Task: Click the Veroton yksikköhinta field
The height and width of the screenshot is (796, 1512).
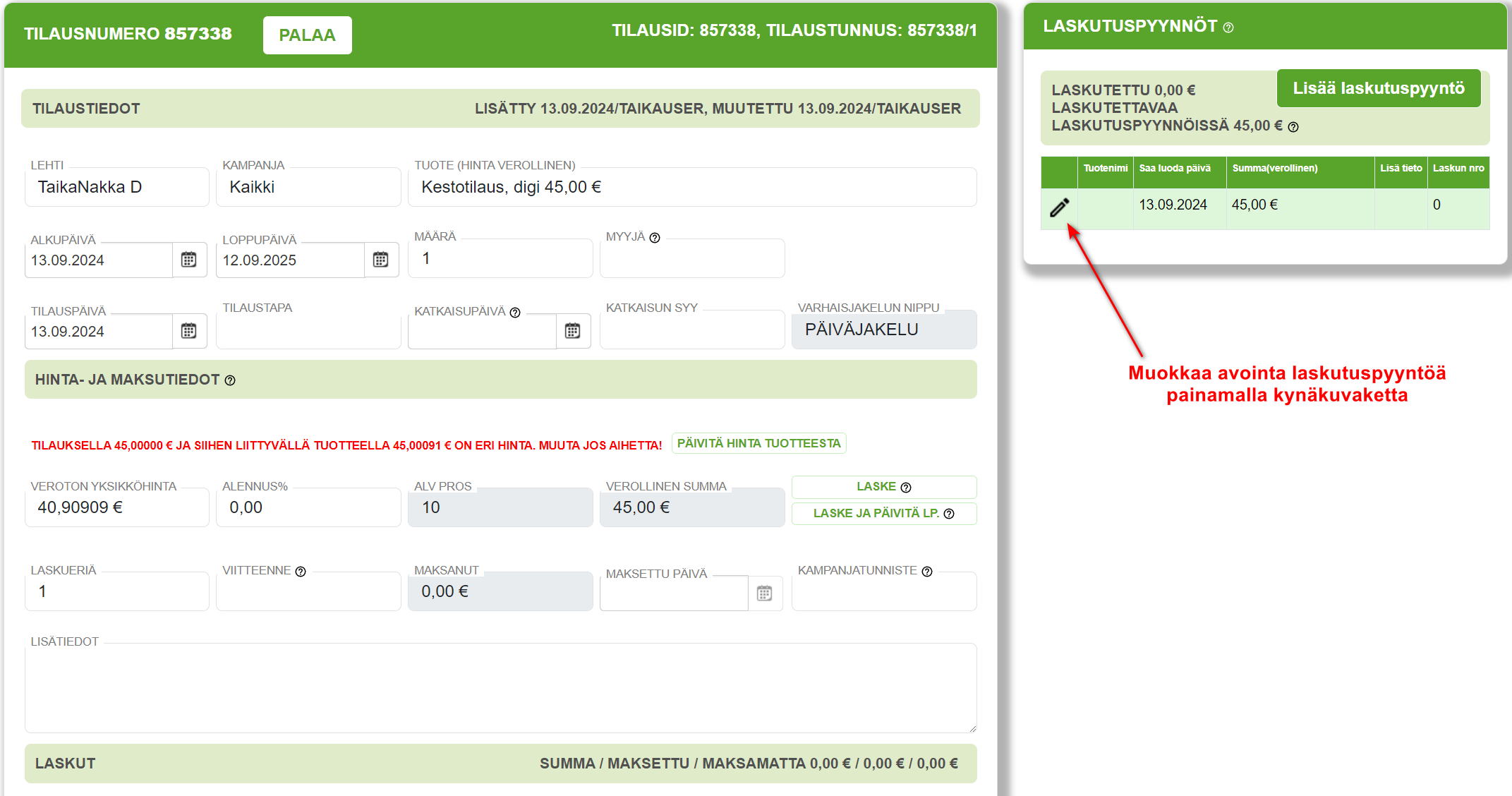Action: (117, 507)
